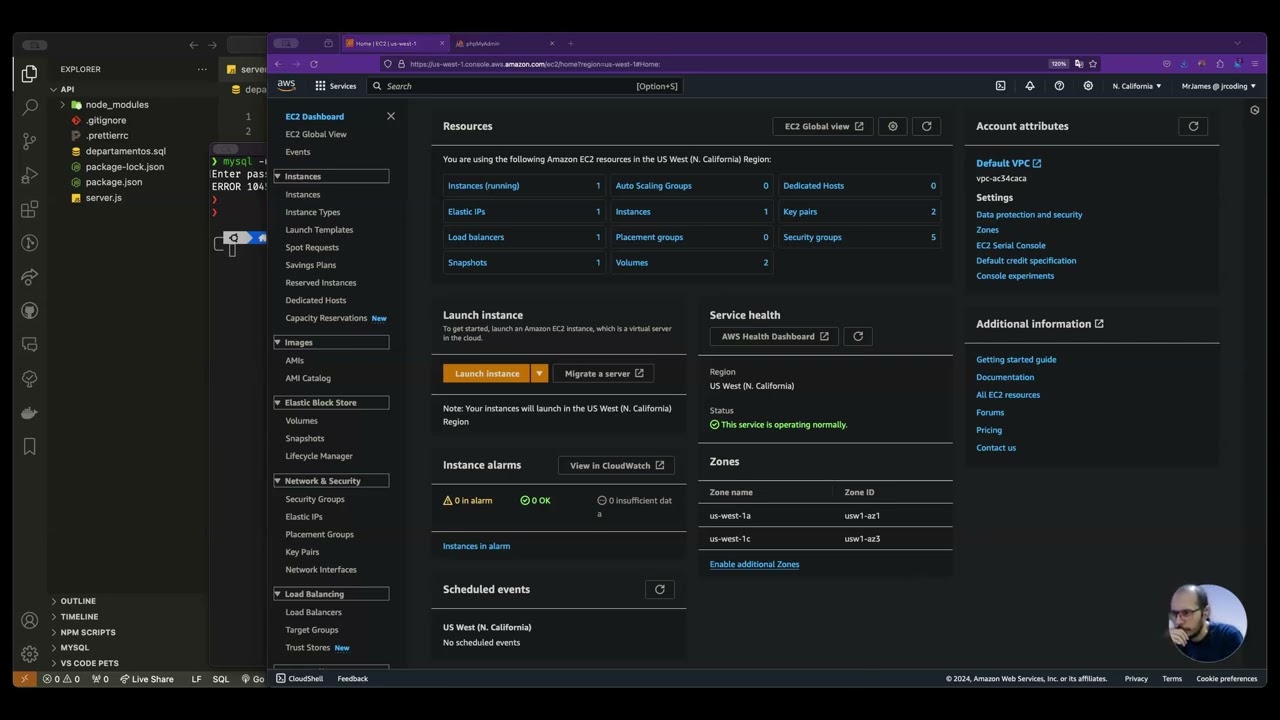The width and height of the screenshot is (1280, 720).
Task: Expand NPM SCRIPTS section
Action: (88, 632)
